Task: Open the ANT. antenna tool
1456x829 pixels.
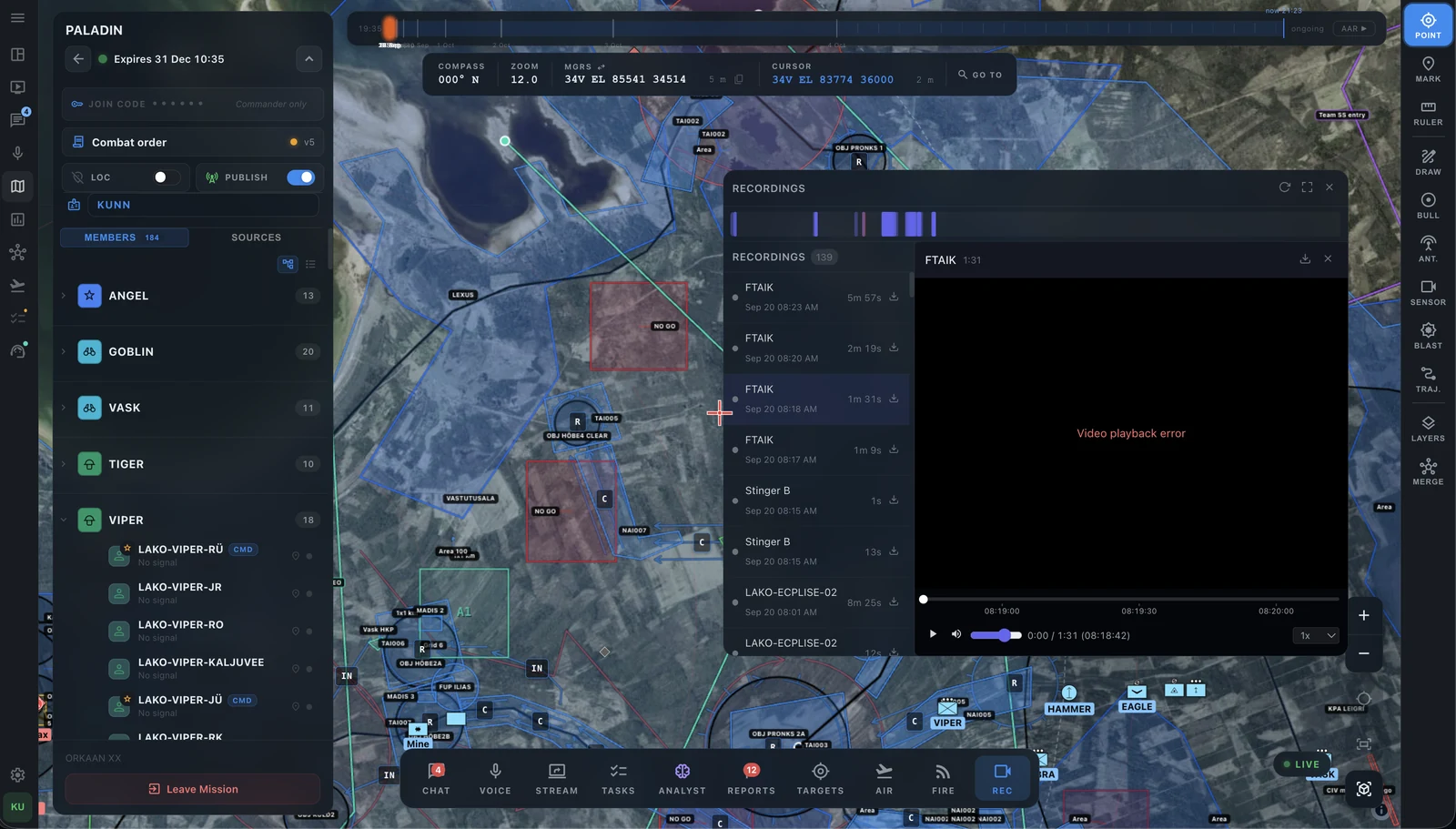Action: 1428,249
